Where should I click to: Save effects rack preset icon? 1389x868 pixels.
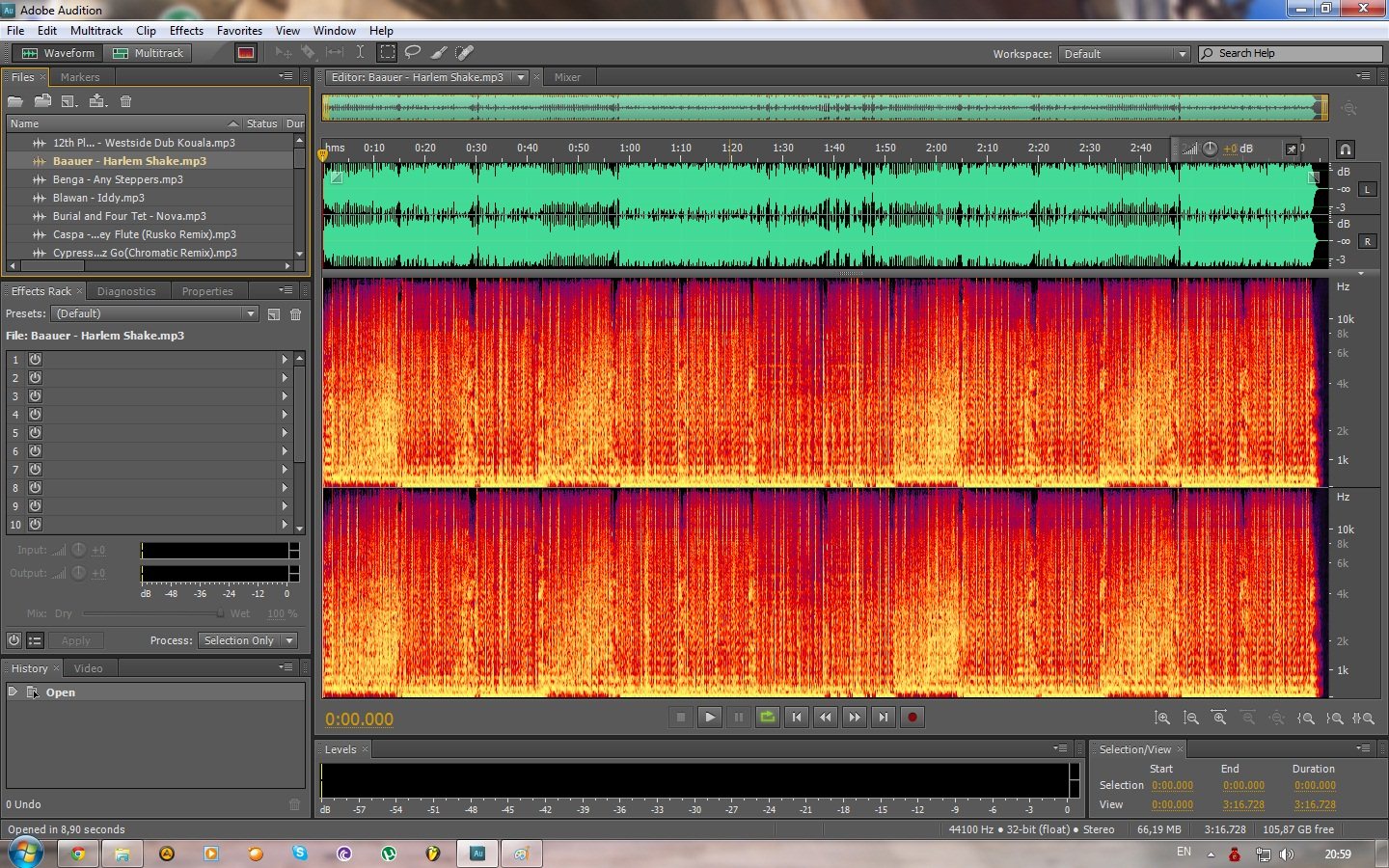(x=274, y=314)
